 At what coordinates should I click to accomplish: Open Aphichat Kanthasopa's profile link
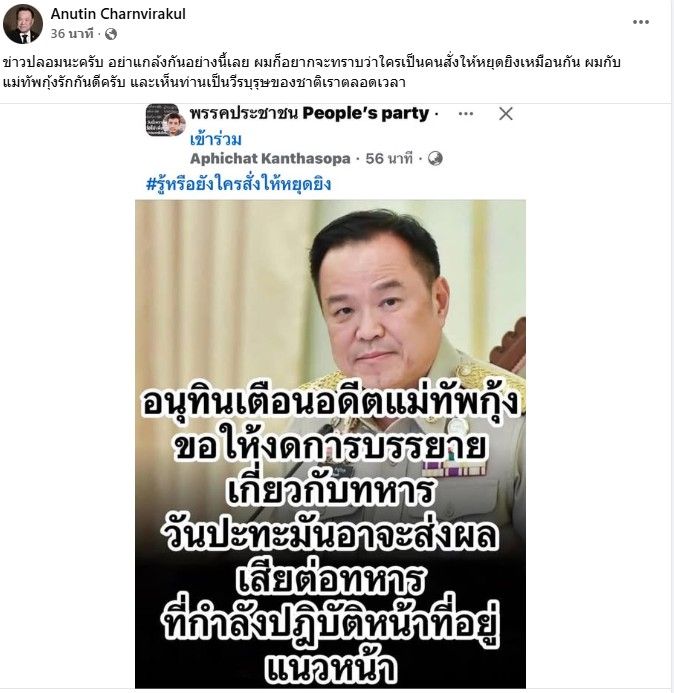(270, 158)
